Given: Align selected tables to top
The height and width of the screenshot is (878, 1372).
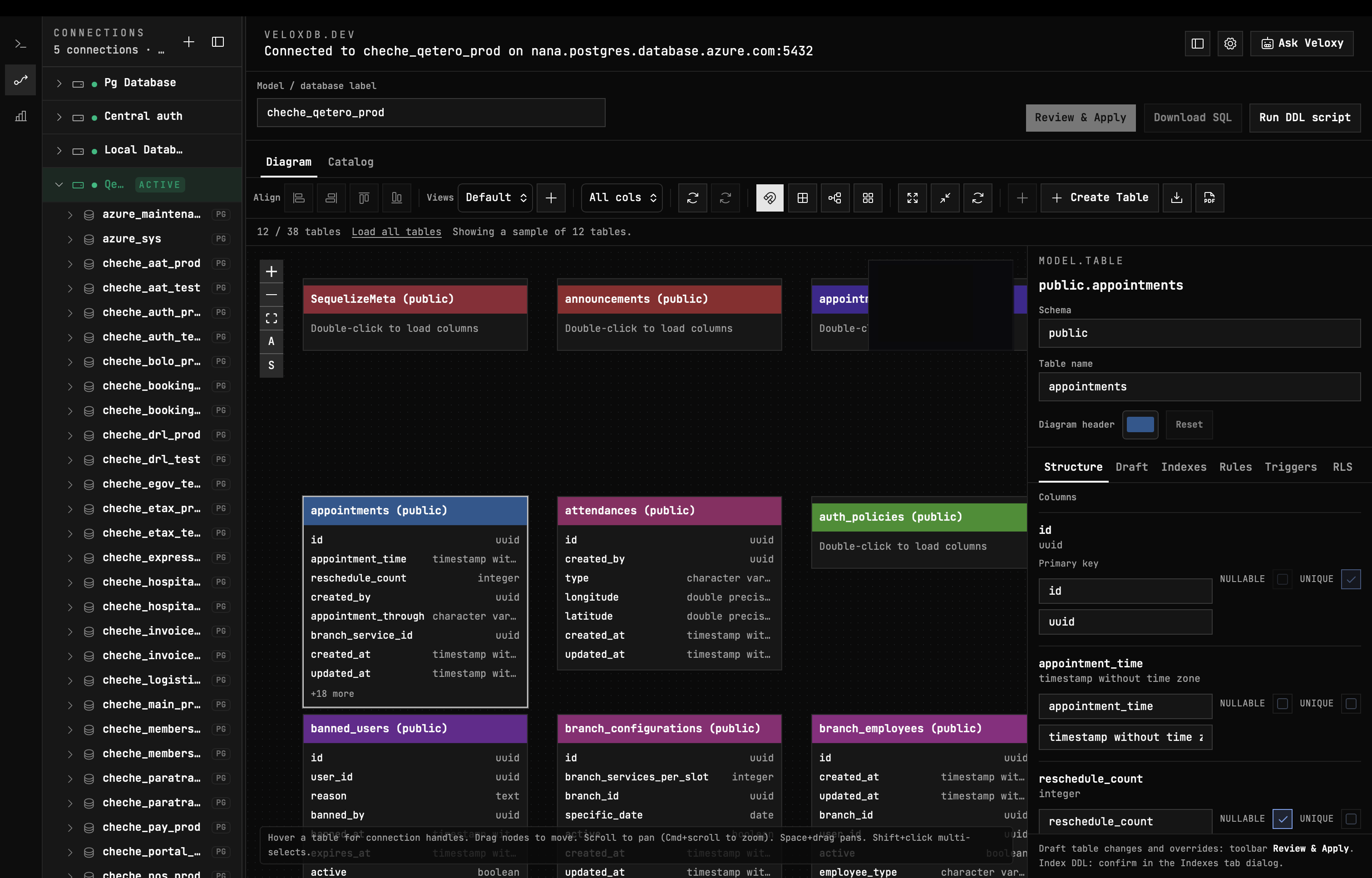Looking at the screenshot, I should [364, 198].
